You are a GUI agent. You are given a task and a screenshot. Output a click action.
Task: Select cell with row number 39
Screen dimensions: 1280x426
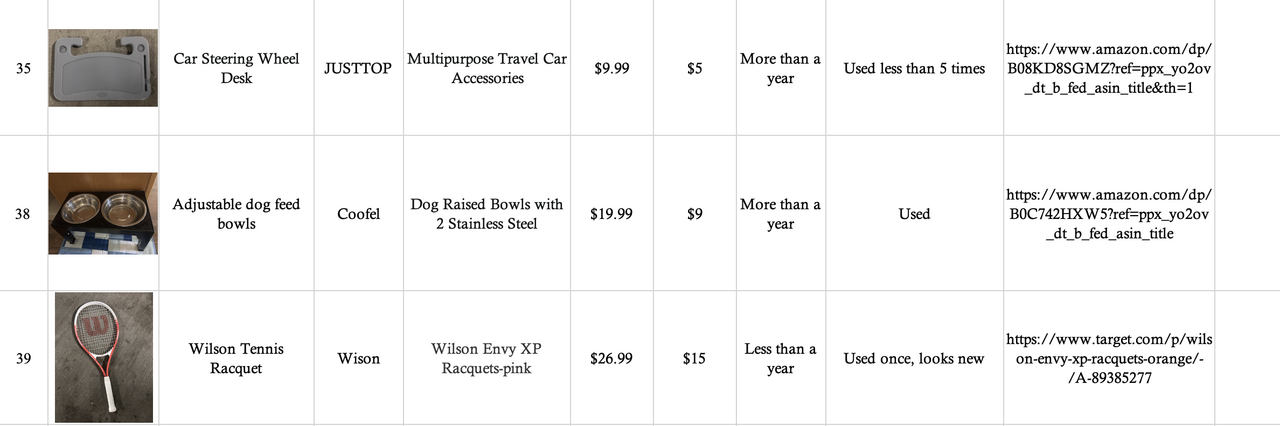(x=23, y=359)
